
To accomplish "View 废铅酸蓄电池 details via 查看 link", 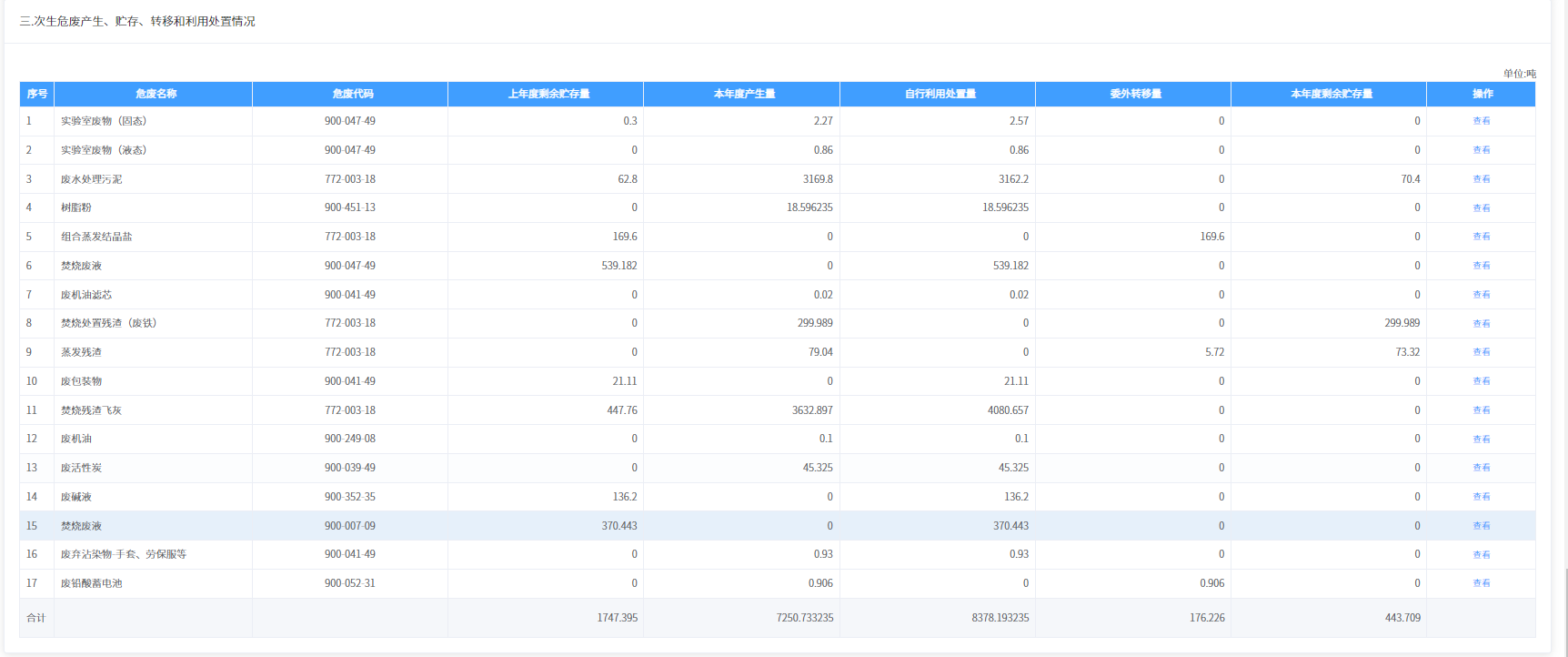I will [1481, 583].
